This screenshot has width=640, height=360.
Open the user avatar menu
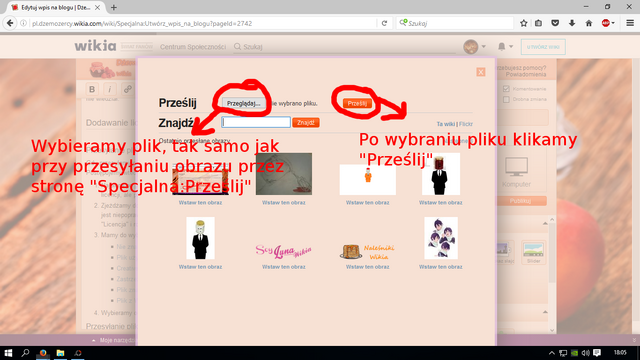(x=471, y=47)
